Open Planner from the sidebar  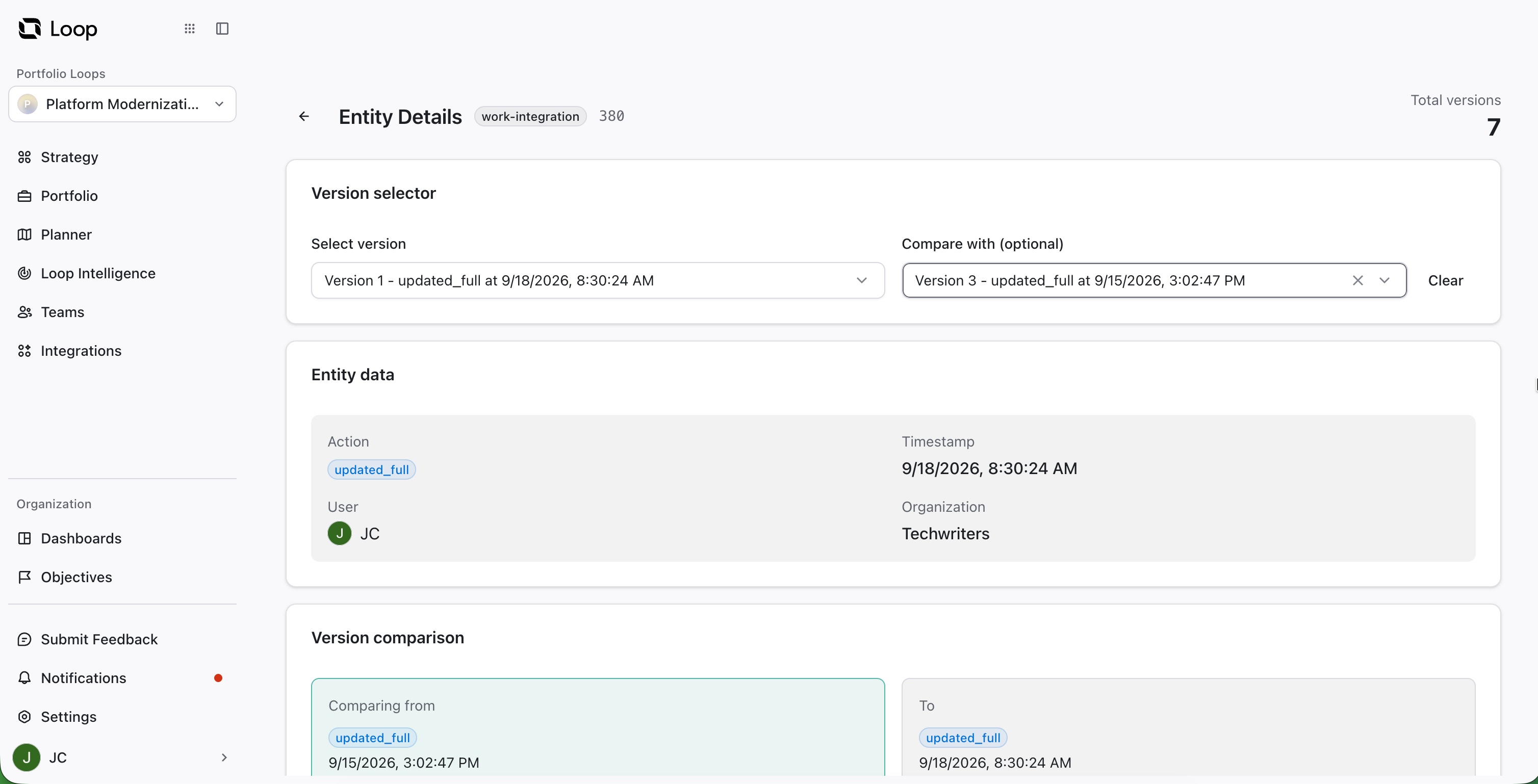[122, 234]
